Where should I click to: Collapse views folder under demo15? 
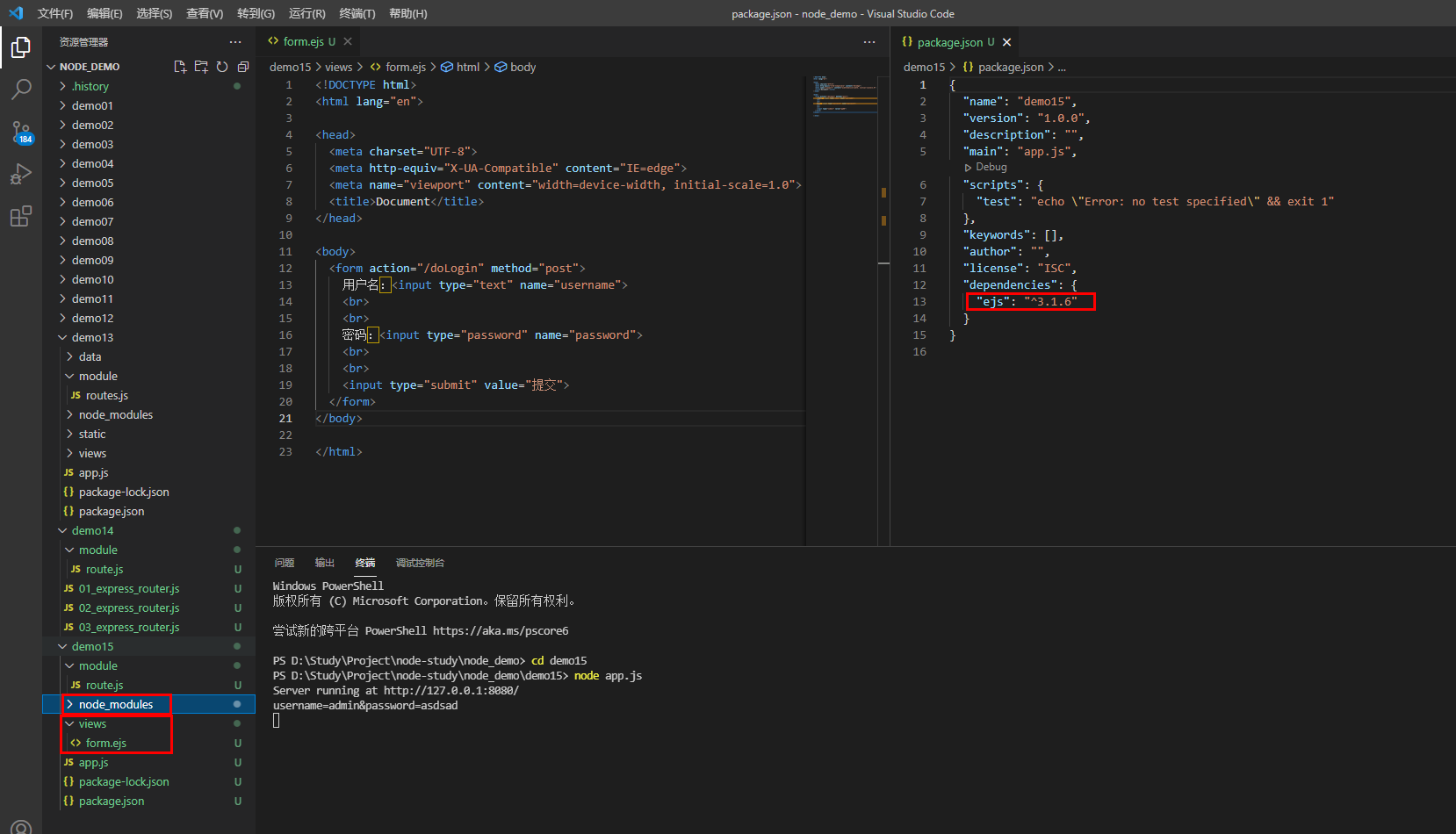tap(148, 723)
